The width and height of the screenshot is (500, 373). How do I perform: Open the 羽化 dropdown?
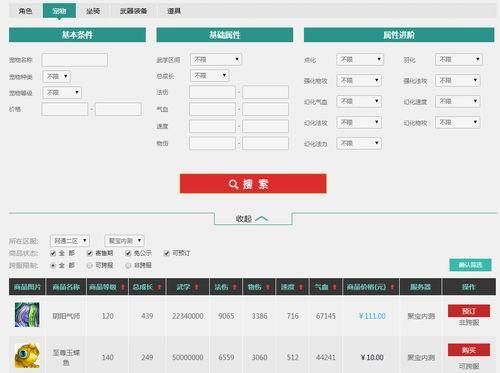[x=459, y=59]
